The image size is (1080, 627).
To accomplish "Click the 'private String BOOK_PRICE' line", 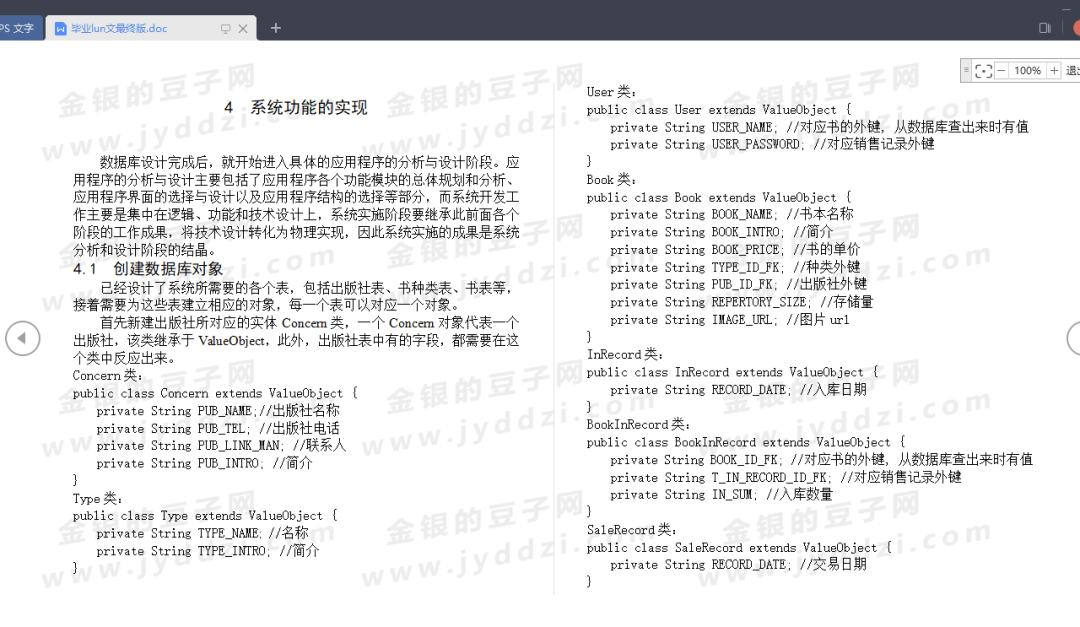I will tap(735, 250).
